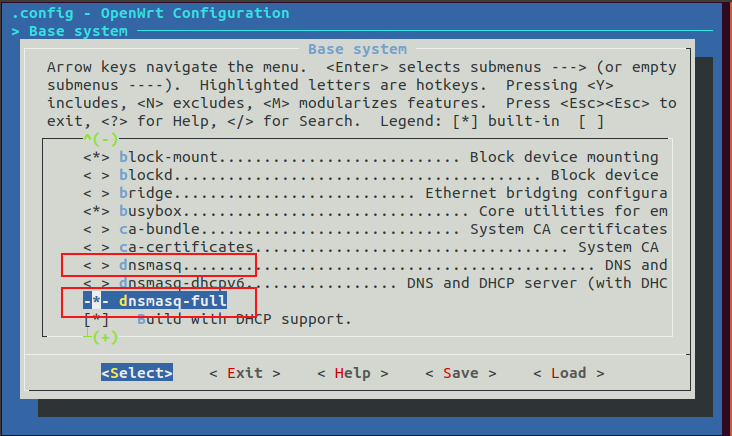Click the Save button

(x=460, y=373)
